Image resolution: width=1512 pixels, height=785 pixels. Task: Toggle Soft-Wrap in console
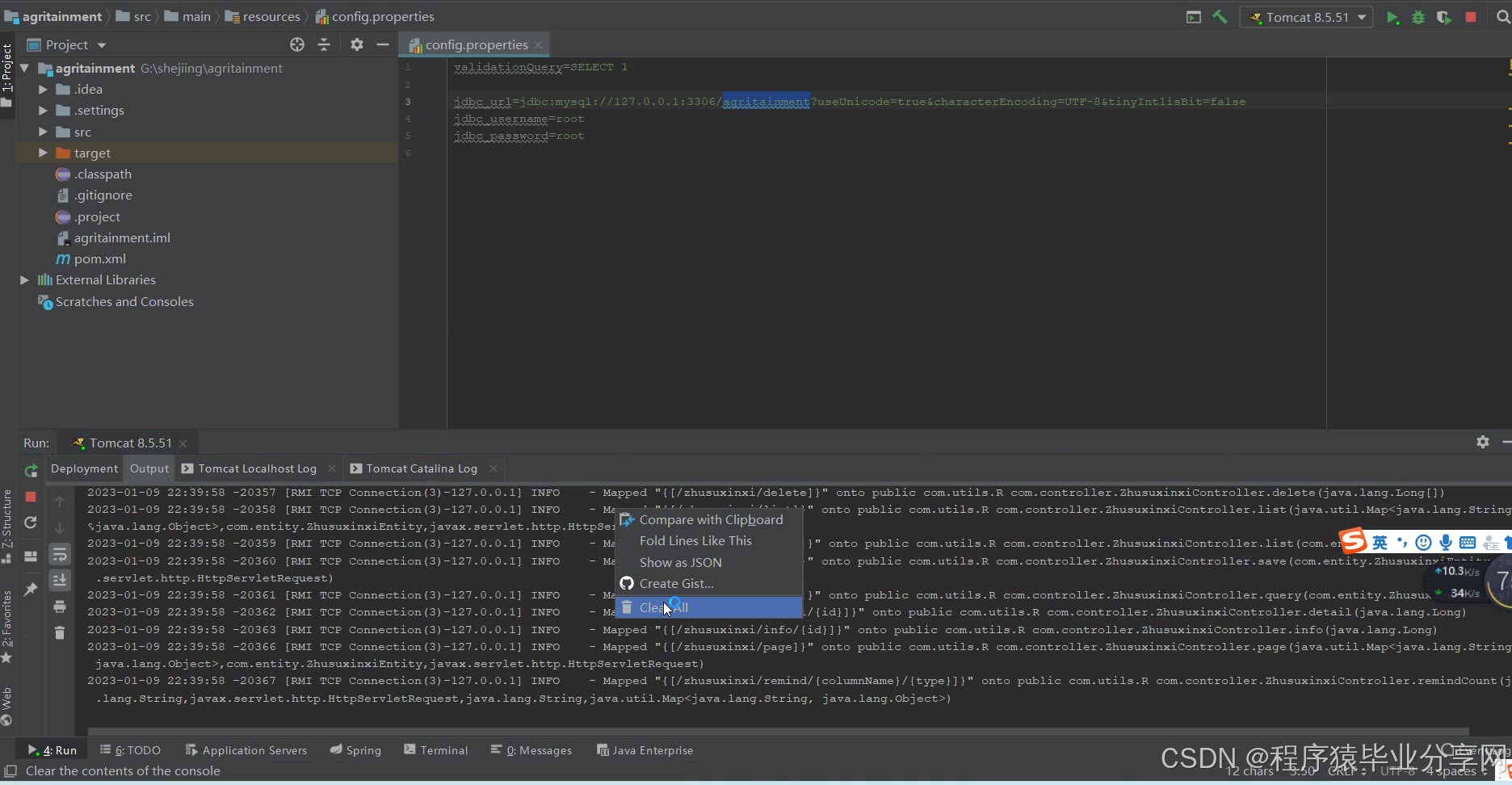point(60,554)
